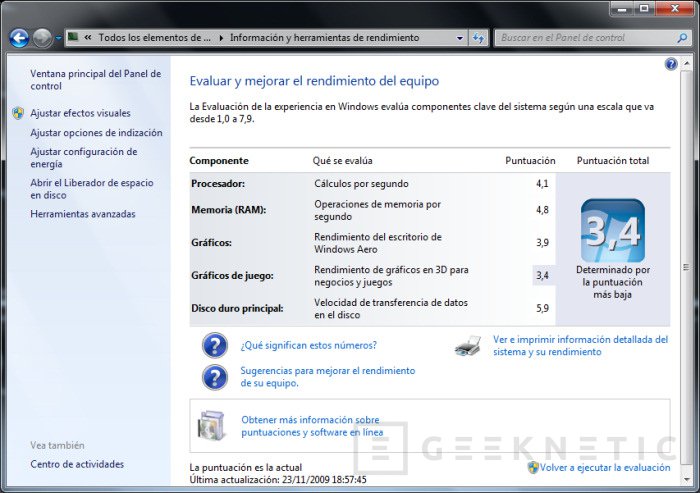Click the scrollbar down arrow
The height and width of the screenshot is (493, 700).
pos(687,480)
